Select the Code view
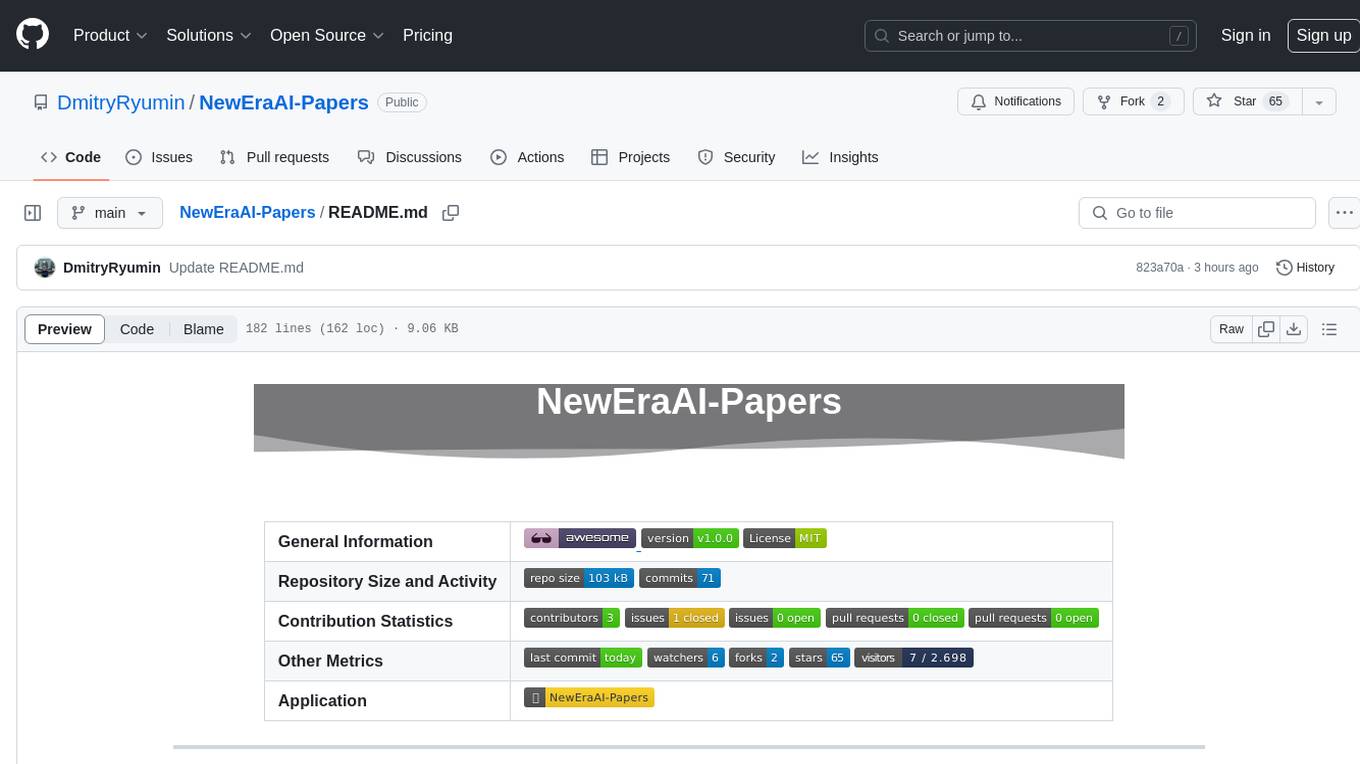The image size is (1360, 764). click(137, 329)
